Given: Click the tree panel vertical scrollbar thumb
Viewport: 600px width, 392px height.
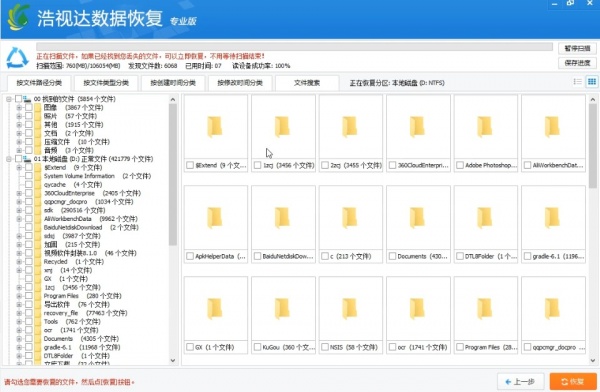Looking at the screenshot, I should click(173, 175).
